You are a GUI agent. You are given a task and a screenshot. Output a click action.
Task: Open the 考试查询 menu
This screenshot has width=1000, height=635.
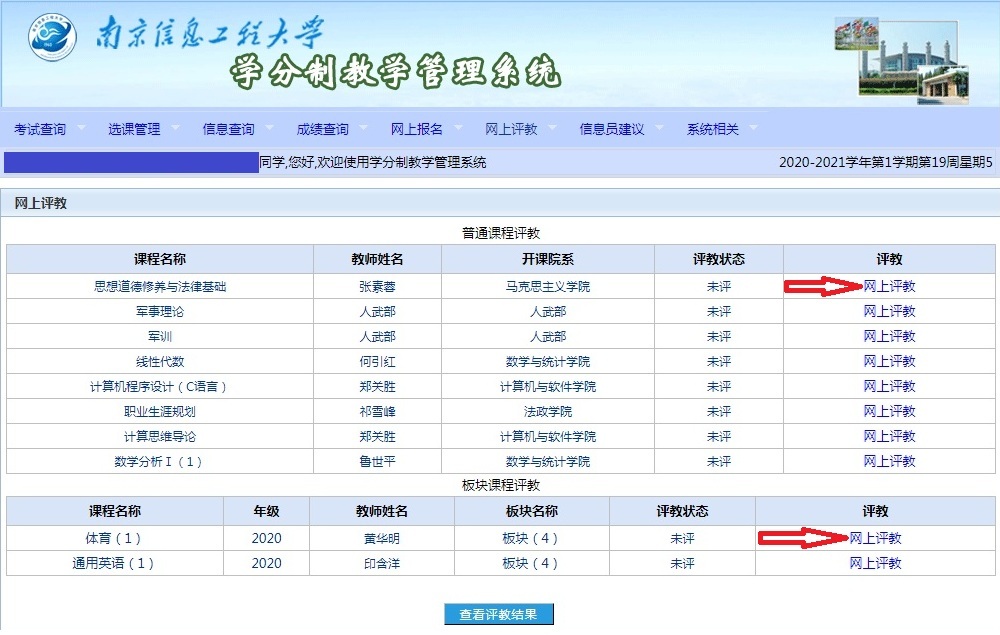(40, 129)
